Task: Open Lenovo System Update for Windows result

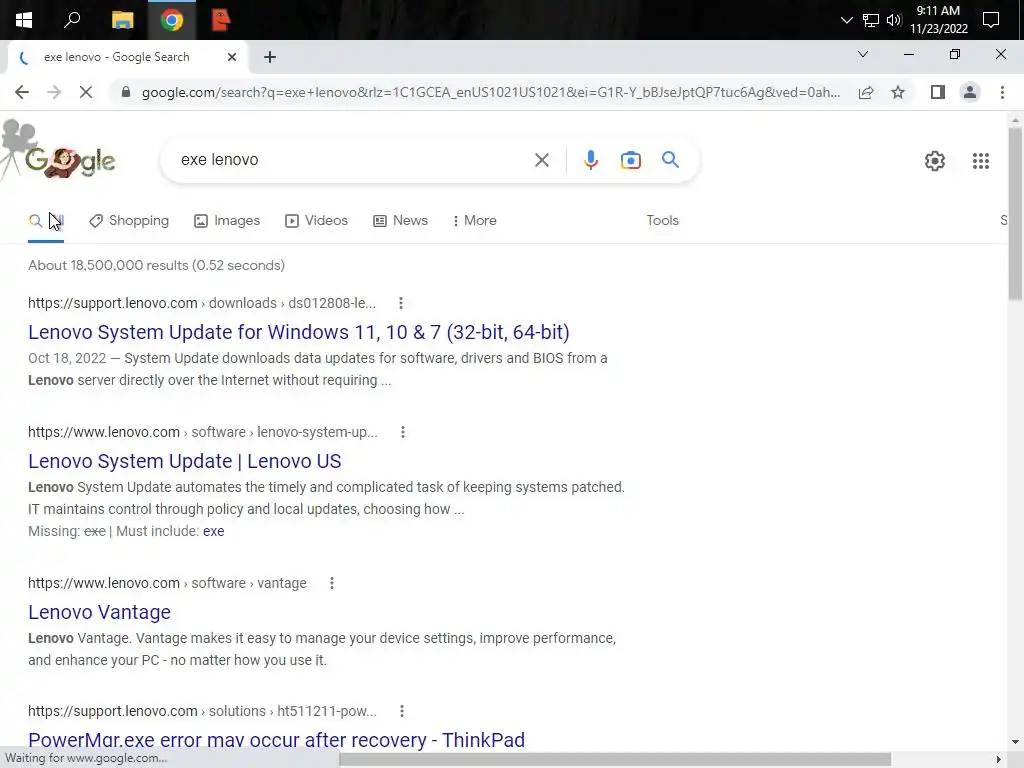Action: pyautogui.click(x=298, y=332)
